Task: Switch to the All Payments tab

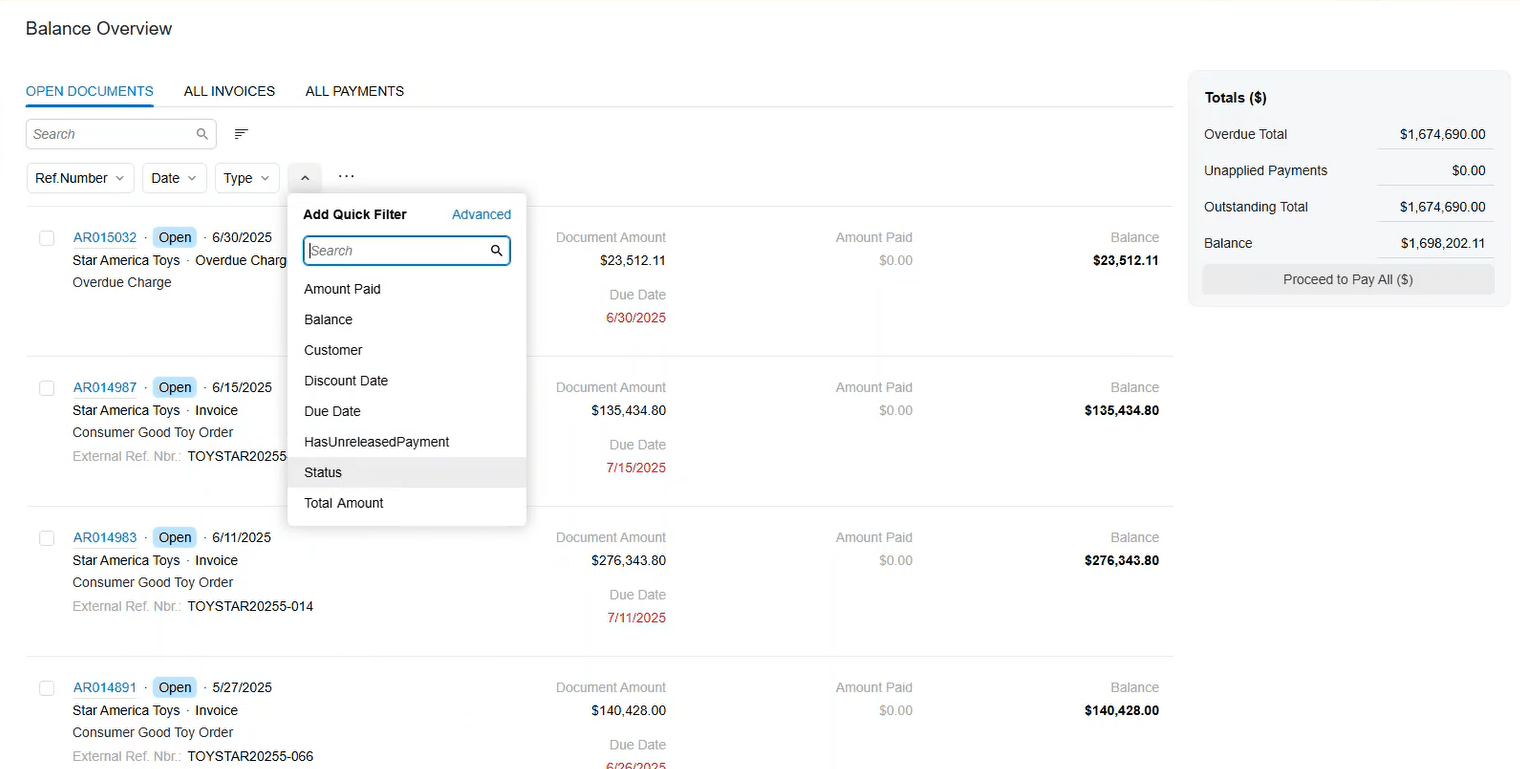Action: coord(355,91)
